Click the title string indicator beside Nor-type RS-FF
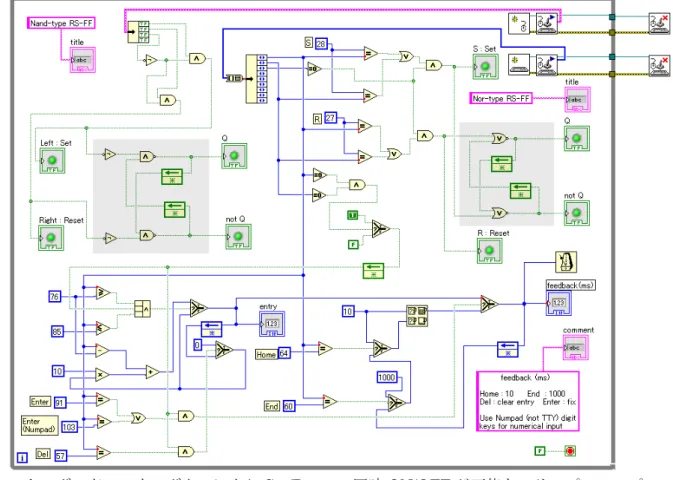Viewport: 673px width, 480px height. (x=578, y=100)
